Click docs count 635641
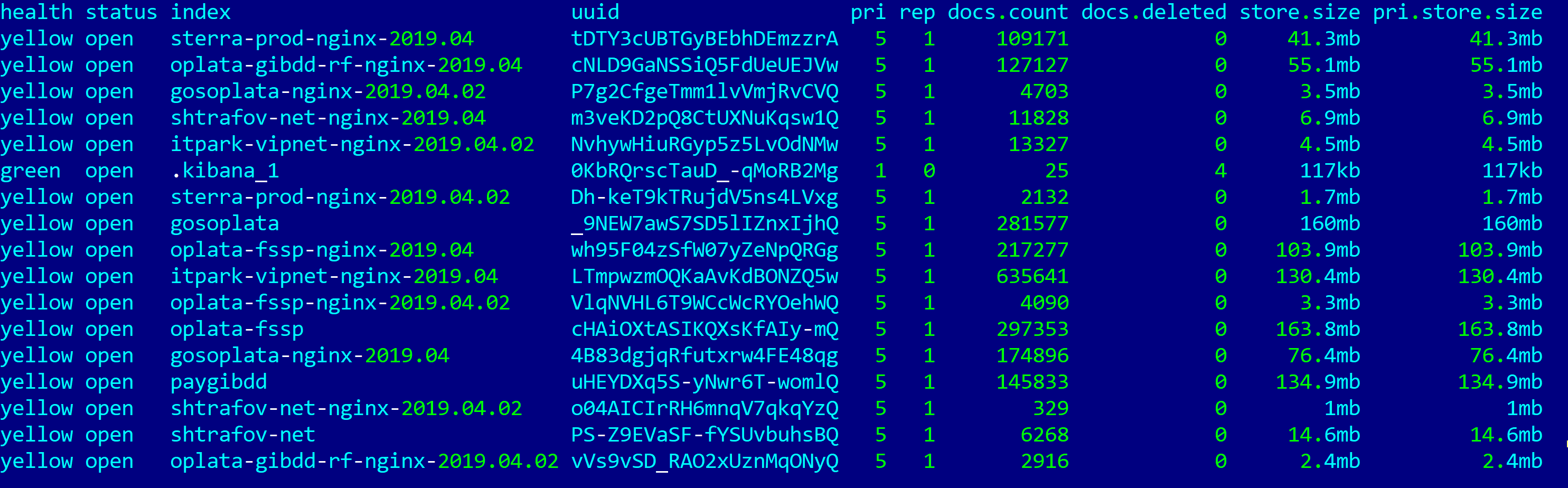 1032,277
